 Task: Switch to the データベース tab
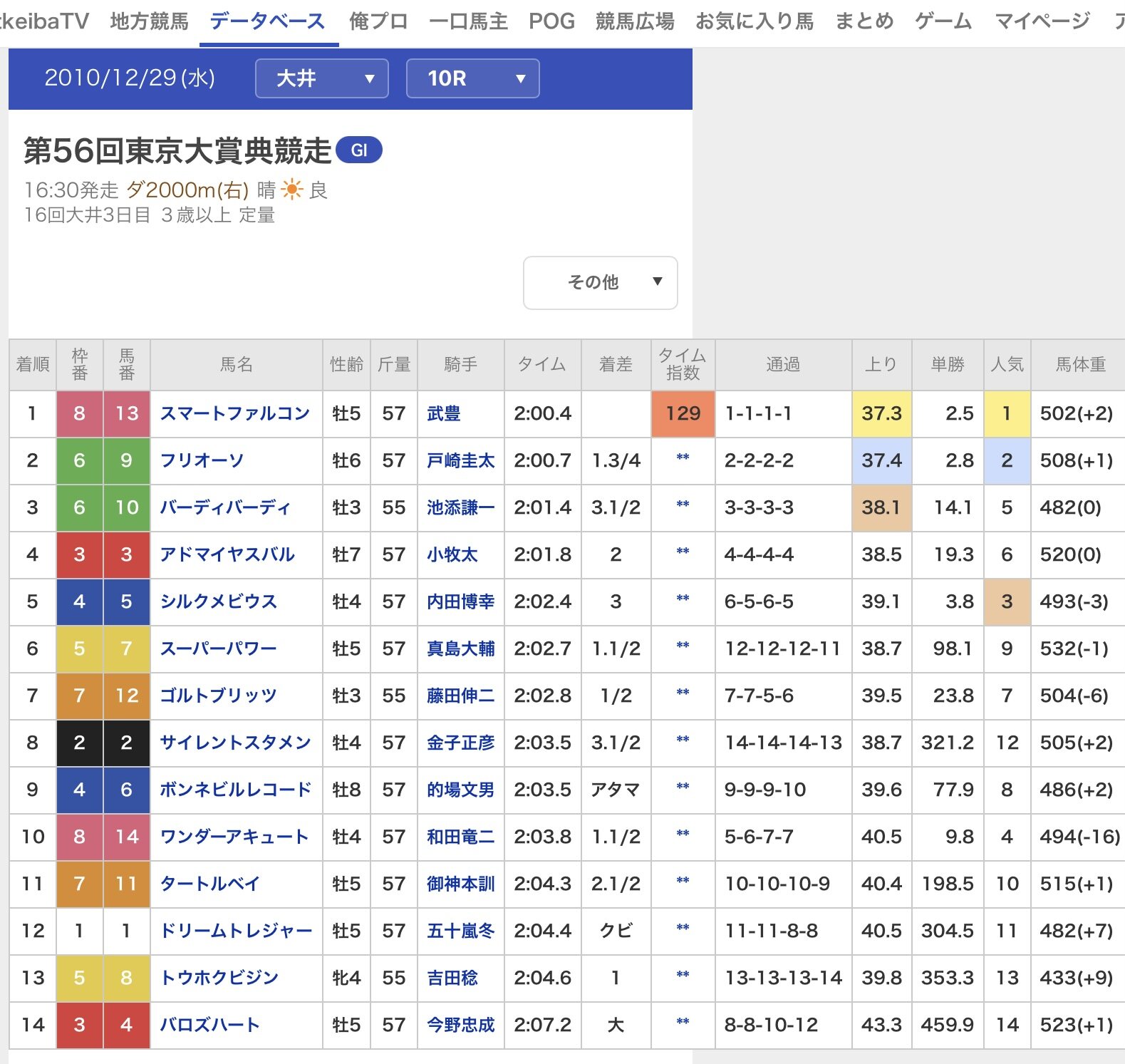268,21
